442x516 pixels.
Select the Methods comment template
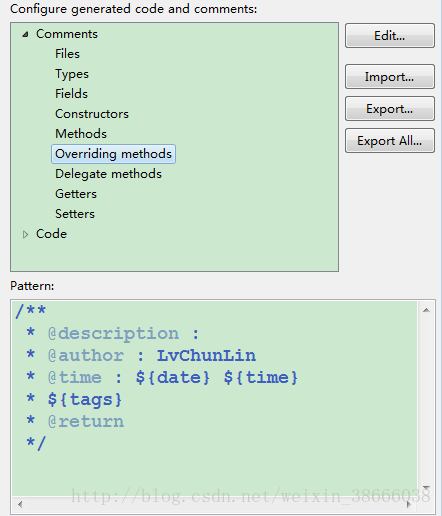(x=81, y=134)
